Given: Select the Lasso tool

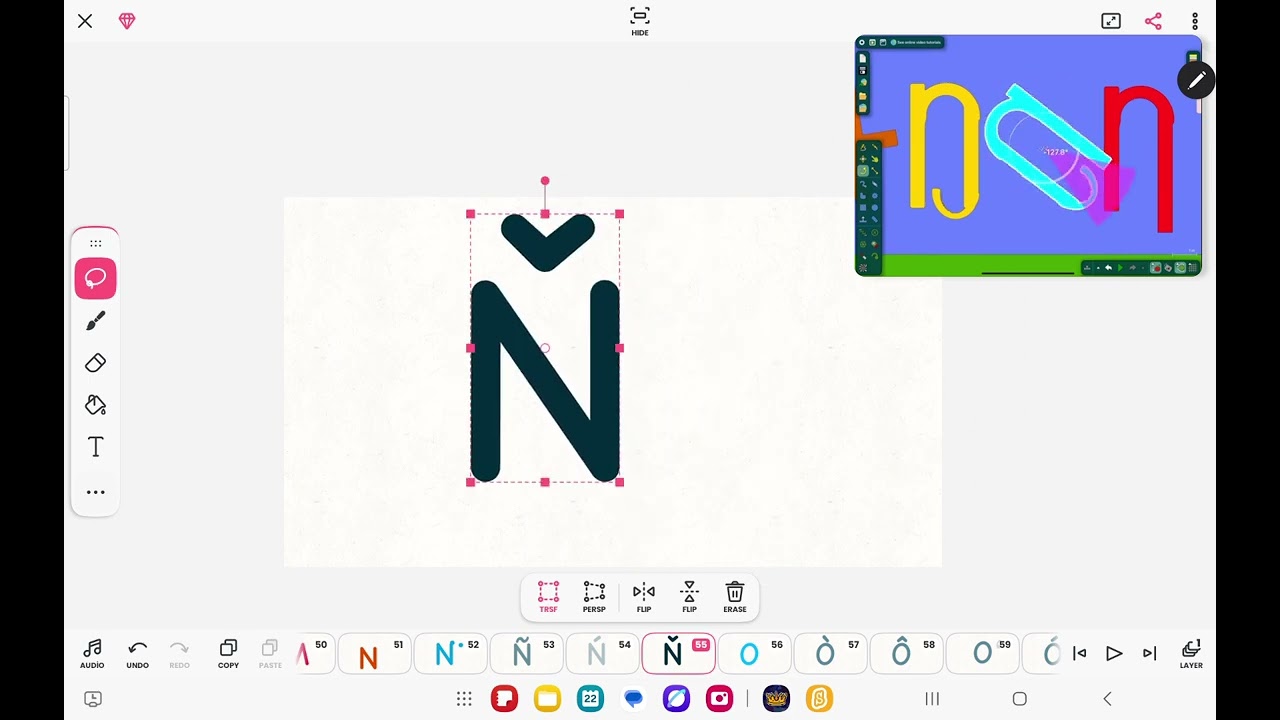Looking at the screenshot, I should (x=96, y=278).
